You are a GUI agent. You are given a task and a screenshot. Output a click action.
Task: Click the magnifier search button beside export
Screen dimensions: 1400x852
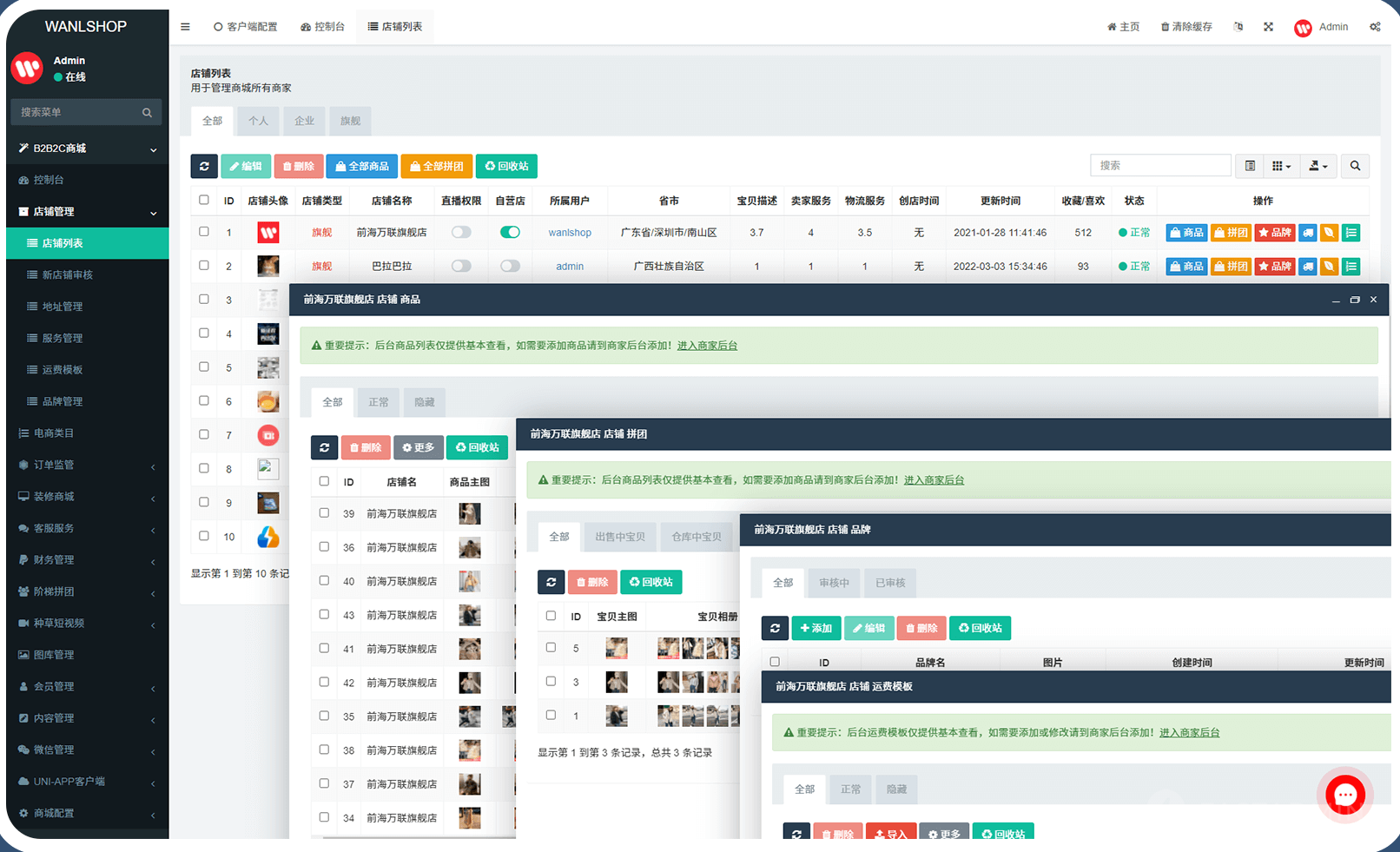click(1355, 166)
